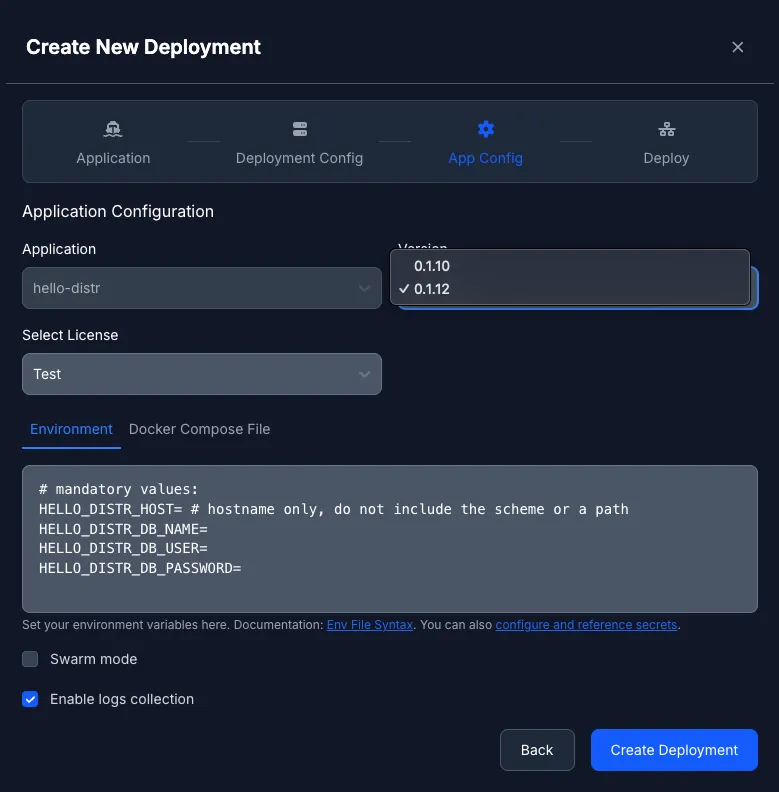Viewport: 779px width, 792px height.
Task: Switch to the Docker Compose File tab
Action: [200, 429]
